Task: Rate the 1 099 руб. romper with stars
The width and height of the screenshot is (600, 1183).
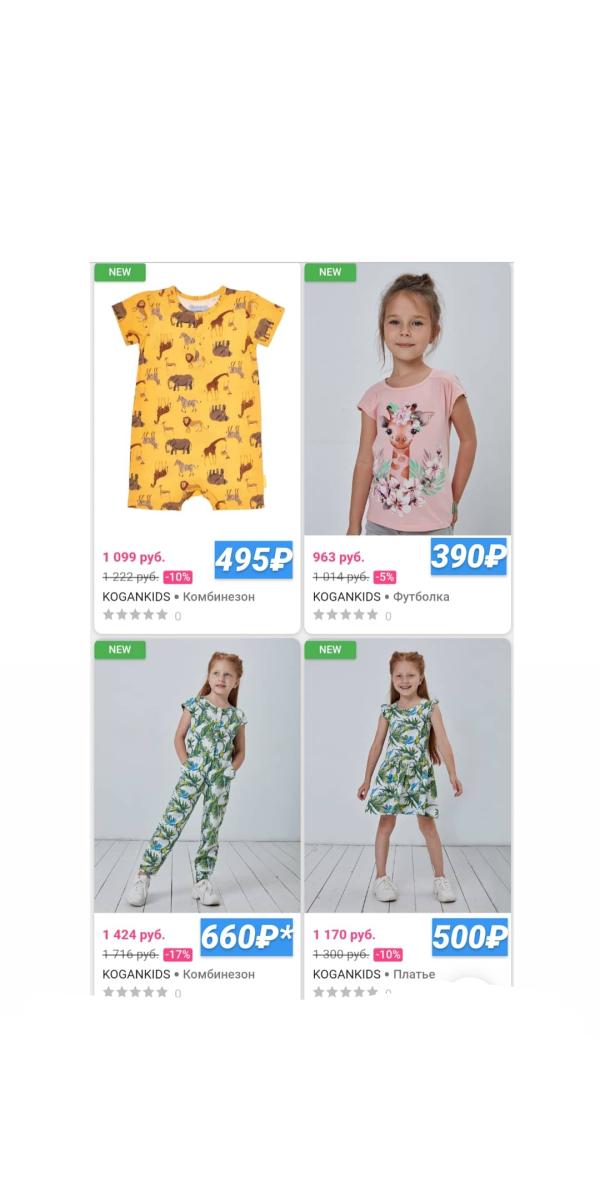Action: coord(135,615)
